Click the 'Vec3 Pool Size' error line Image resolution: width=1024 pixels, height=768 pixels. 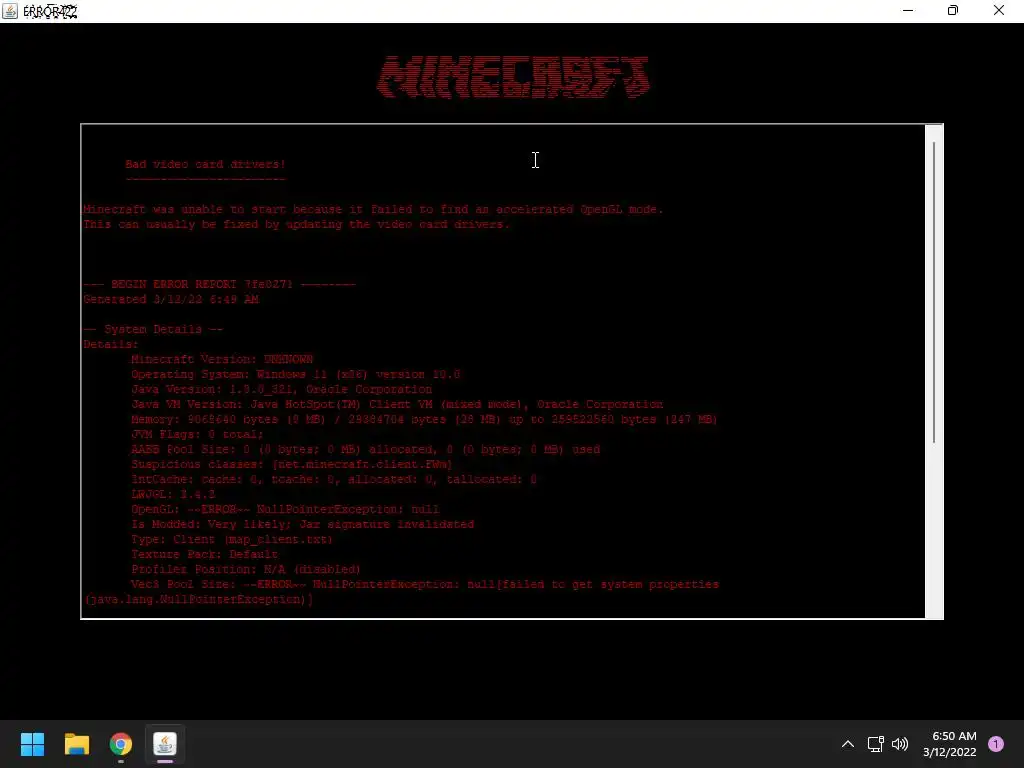click(x=425, y=584)
